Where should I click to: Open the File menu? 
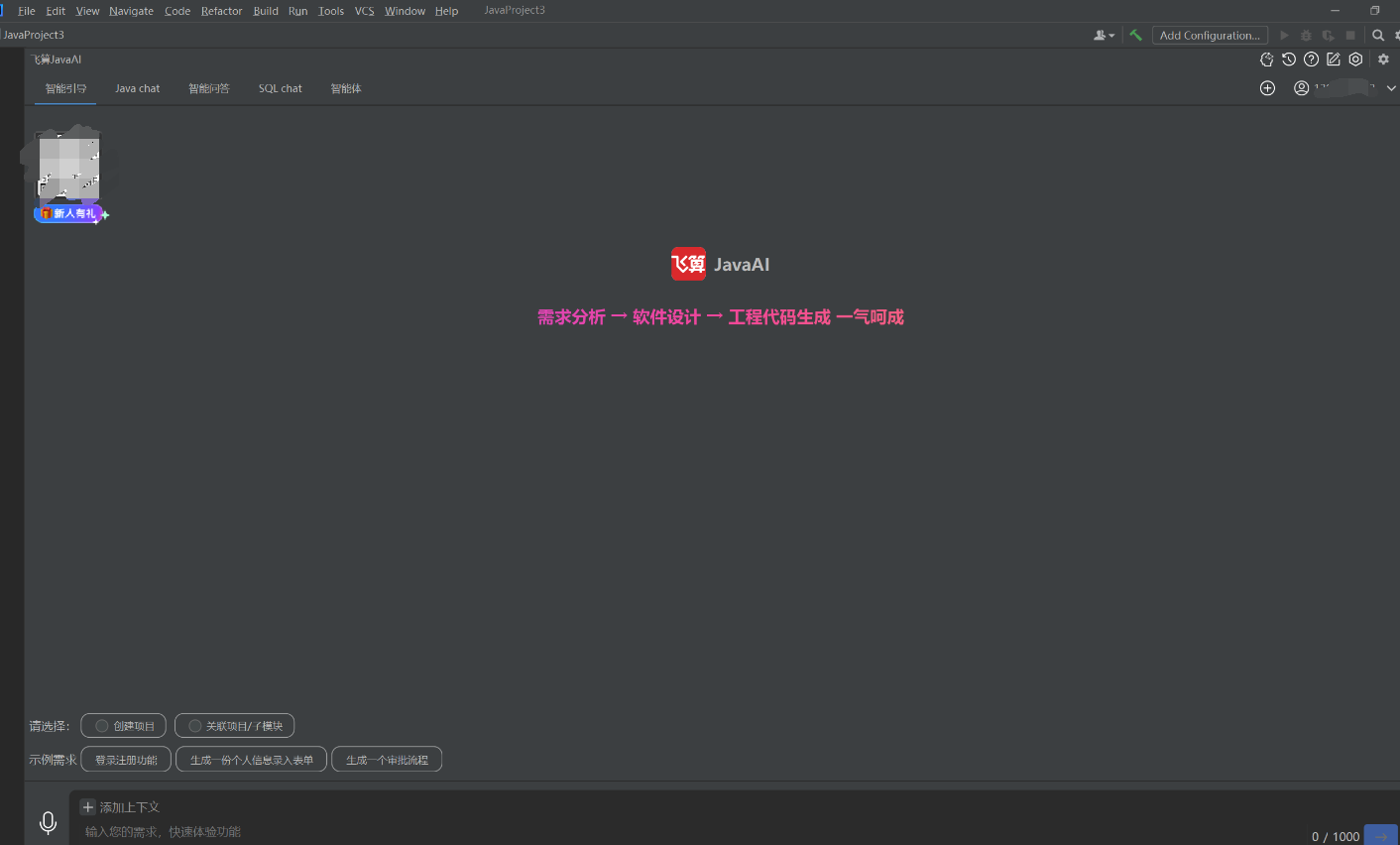[x=27, y=11]
